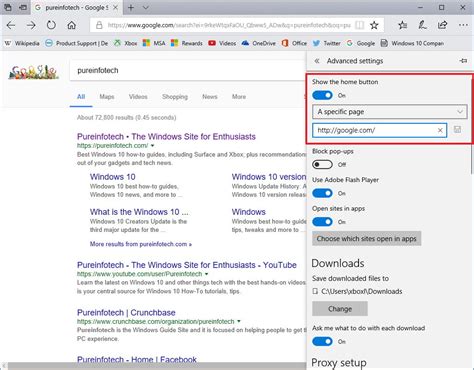The width and height of the screenshot is (474, 370).
Task: Open the Xbox favorite
Action: [x=125, y=43]
